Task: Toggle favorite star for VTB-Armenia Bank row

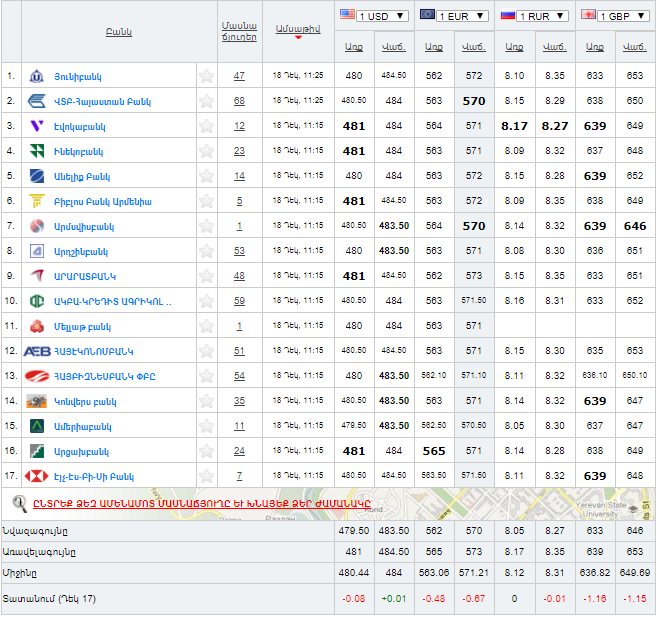Action: click(x=206, y=101)
